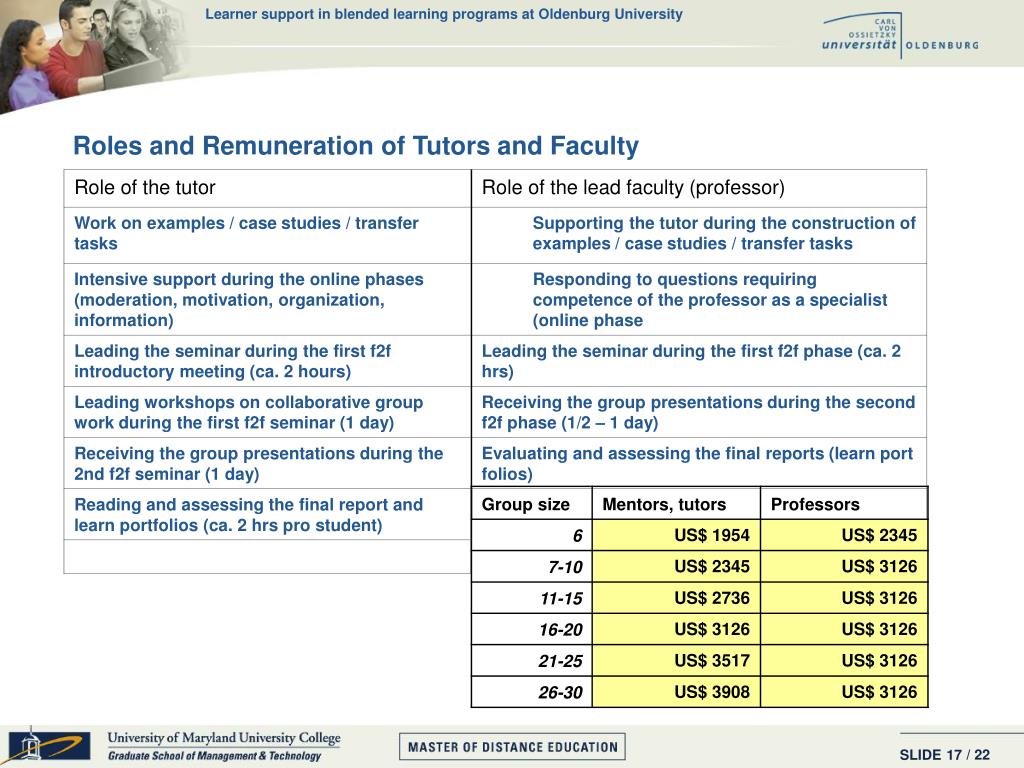The image size is (1024, 768).
Task: Click the Master of Distance Education box
Action: (513, 746)
